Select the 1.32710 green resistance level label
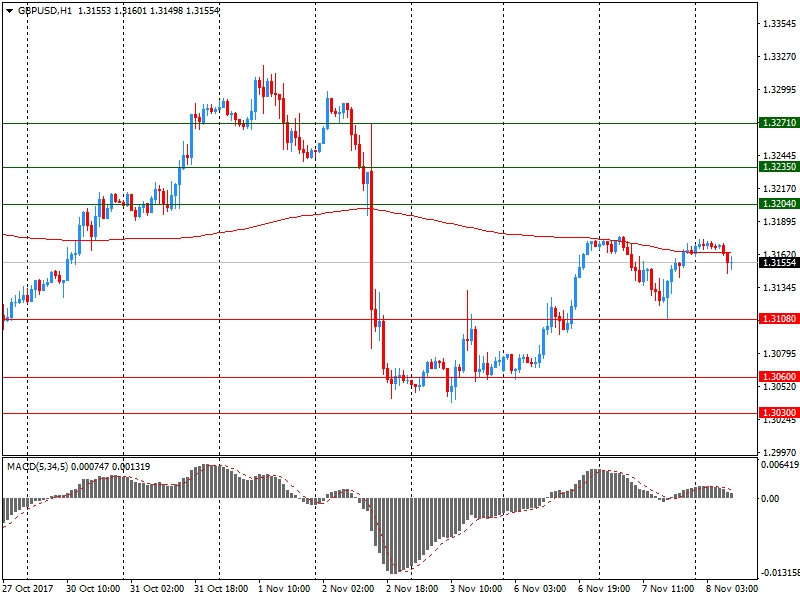Image resolution: width=800 pixels, height=600 pixels. point(779,123)
